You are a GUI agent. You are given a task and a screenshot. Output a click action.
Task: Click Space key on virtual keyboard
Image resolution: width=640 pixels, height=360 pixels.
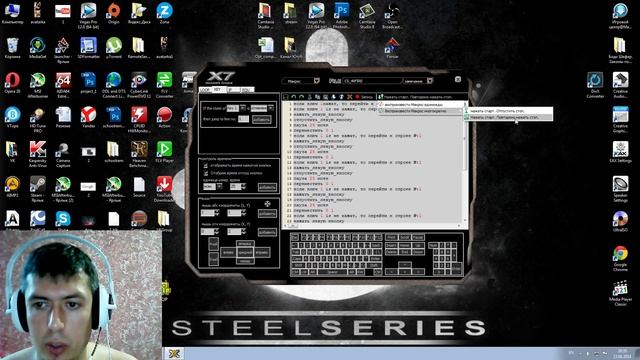tap(332, 272)
